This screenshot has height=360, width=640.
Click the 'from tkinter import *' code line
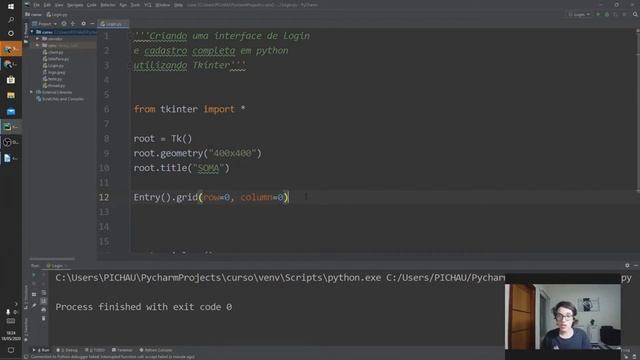(189, 109)
